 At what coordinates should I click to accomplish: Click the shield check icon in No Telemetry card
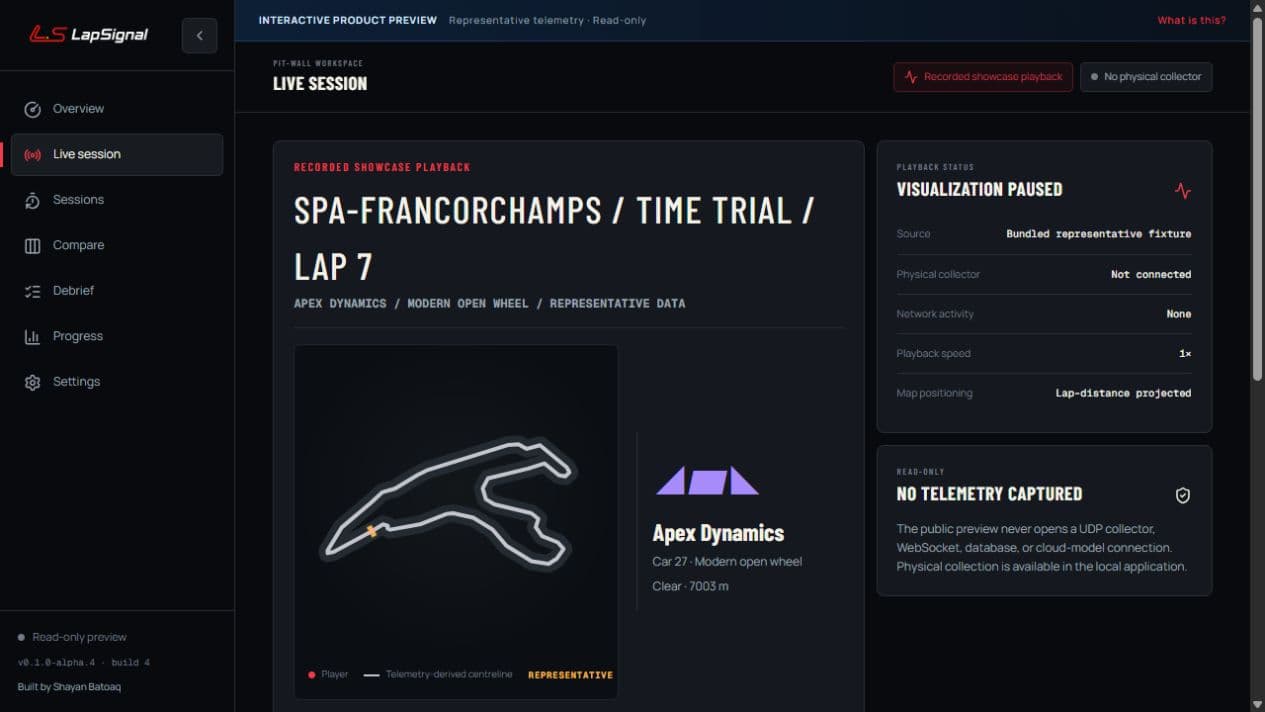point(1183,495)
